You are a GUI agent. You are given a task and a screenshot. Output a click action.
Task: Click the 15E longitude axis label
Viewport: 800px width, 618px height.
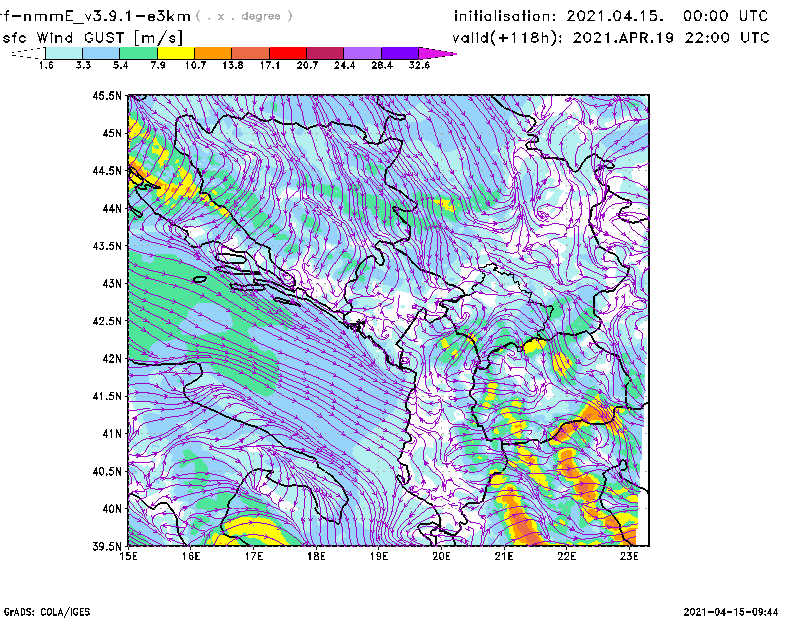tap(128, 556)
